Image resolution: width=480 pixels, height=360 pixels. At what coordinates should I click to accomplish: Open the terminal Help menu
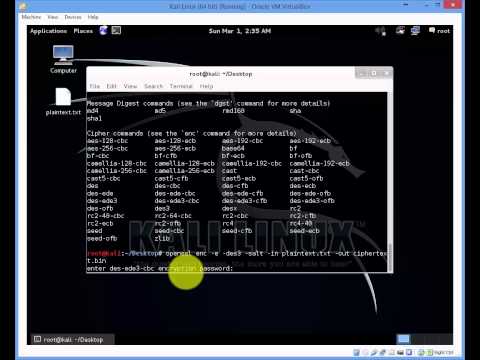pos(206,86)
